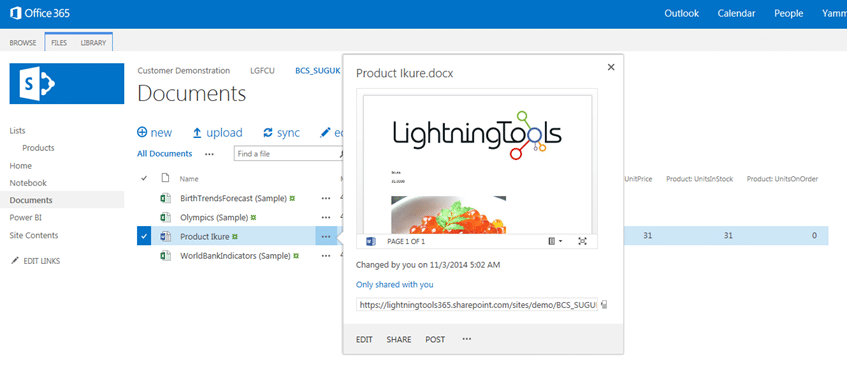Click the Only shared with you link
The width and height of the screenshot is (847, 373).
coord(394,284)
